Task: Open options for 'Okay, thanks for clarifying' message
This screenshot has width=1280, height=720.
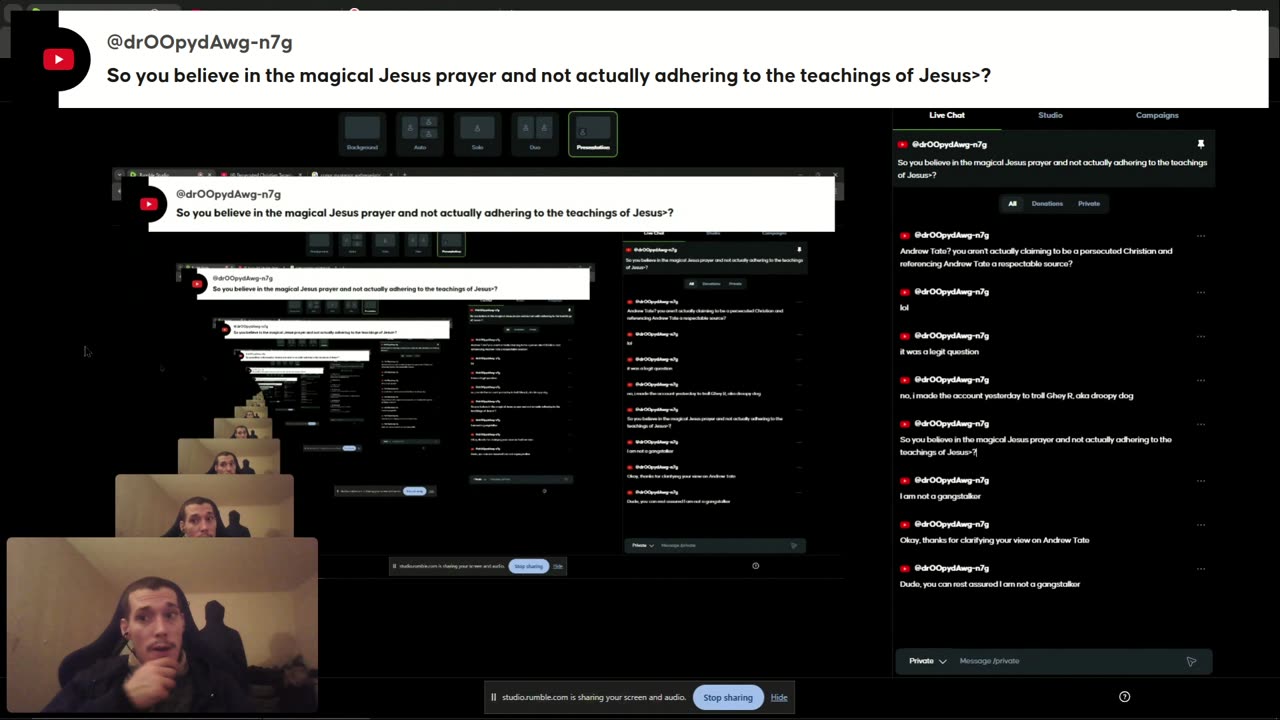Action: point(1201,524)
